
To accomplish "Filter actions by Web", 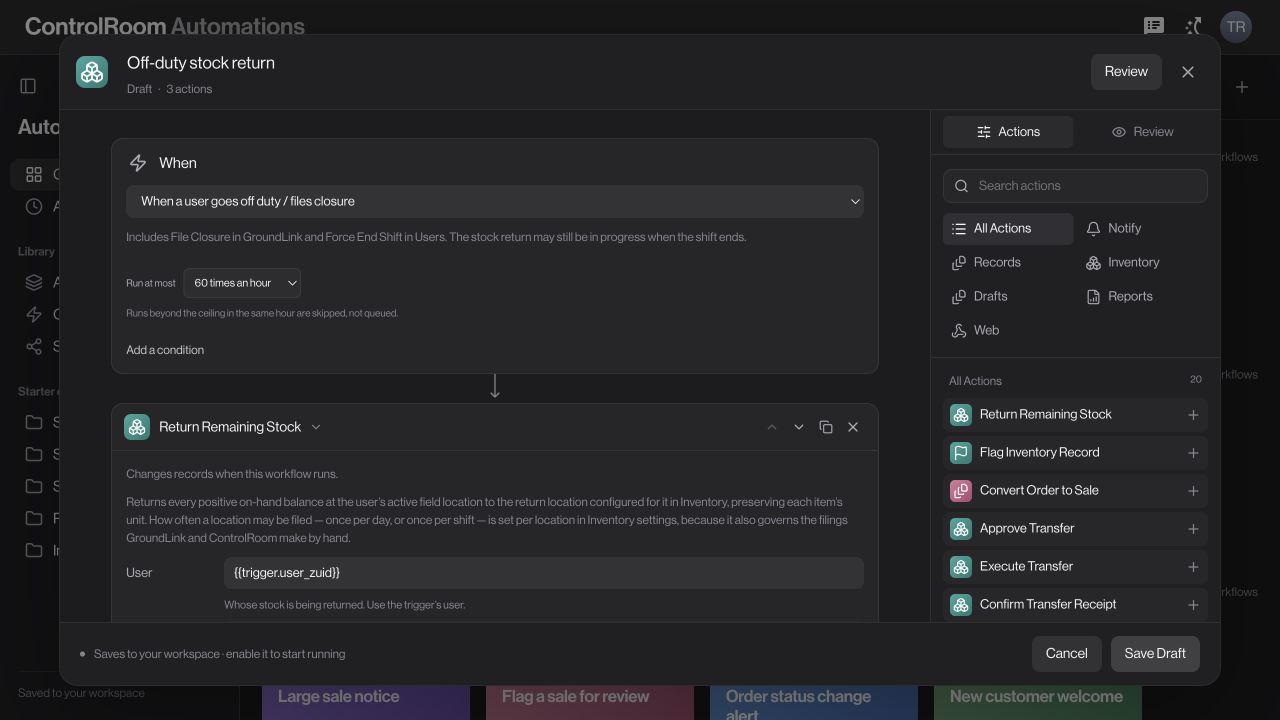I will coord(1008,331).
